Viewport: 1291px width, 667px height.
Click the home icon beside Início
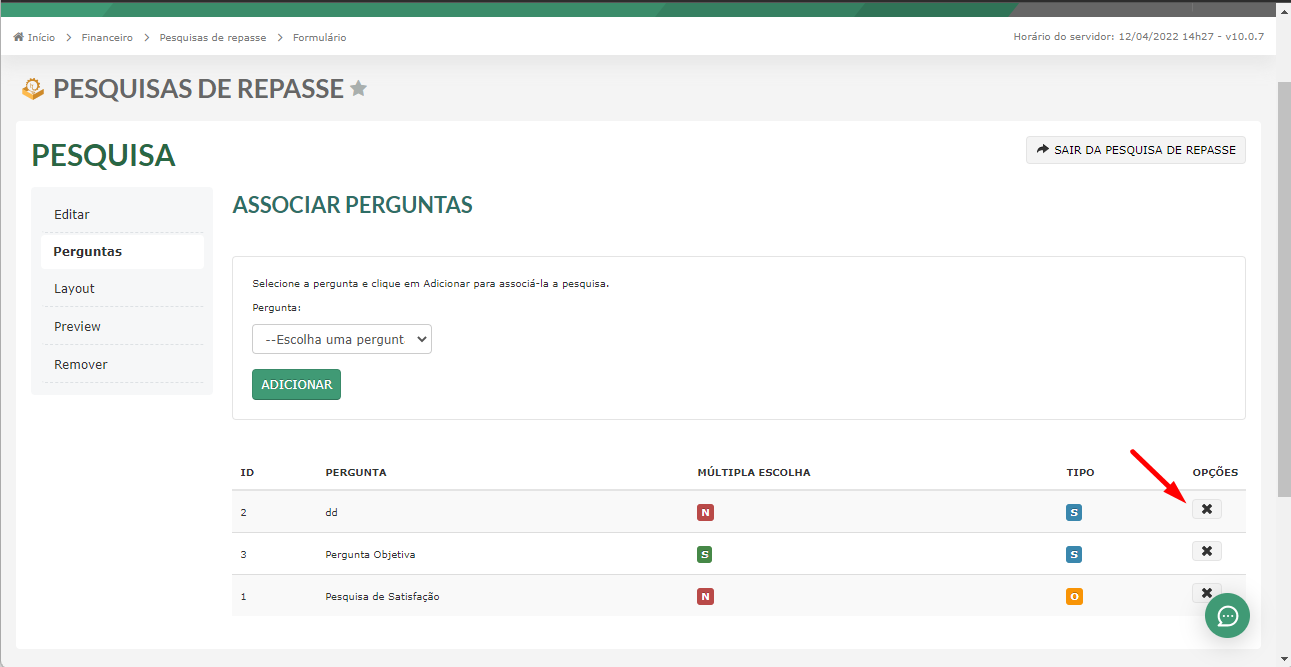click(x=18, y=37)
